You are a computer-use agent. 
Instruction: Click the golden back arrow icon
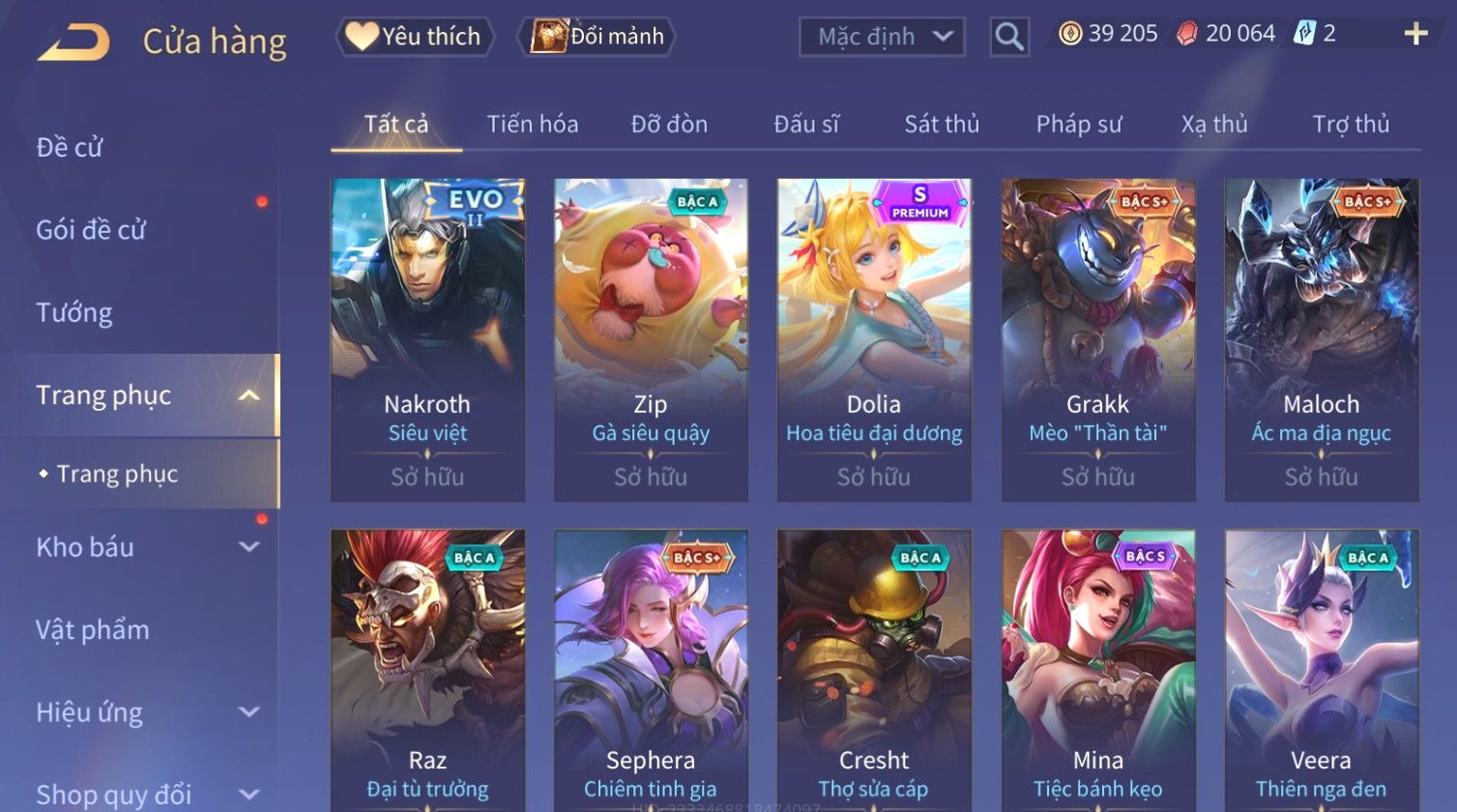(x=73, y=42)
